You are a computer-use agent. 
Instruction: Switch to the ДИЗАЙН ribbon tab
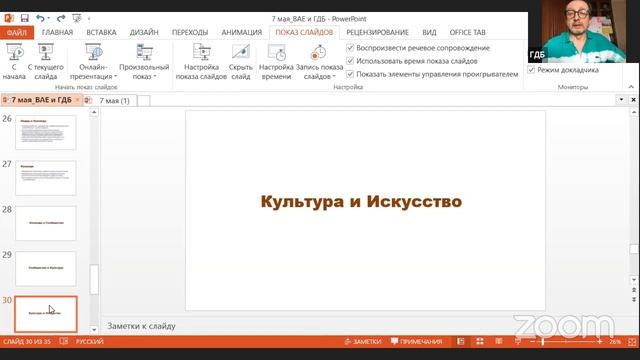(144, 33)
